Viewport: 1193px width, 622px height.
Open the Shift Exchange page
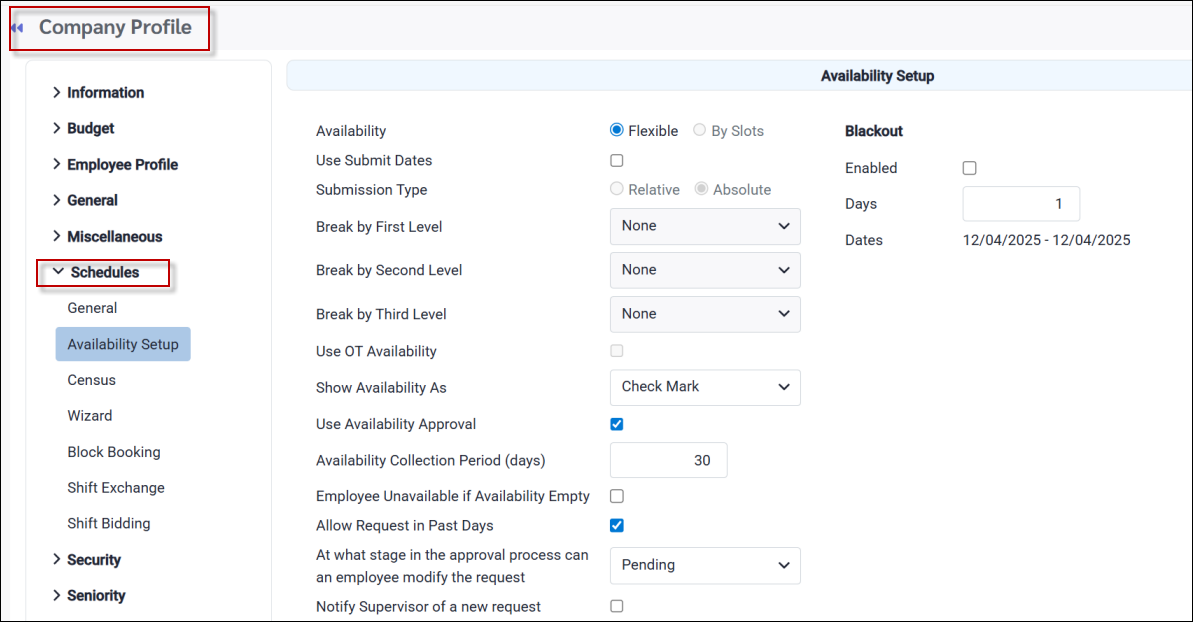click(x=115, y=488)
